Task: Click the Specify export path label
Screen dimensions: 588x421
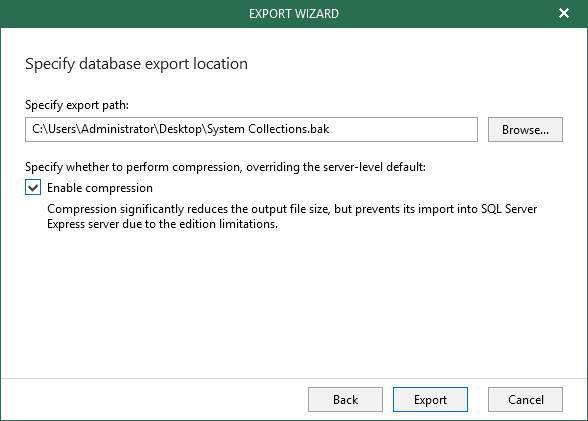Action: pos(77,105)
